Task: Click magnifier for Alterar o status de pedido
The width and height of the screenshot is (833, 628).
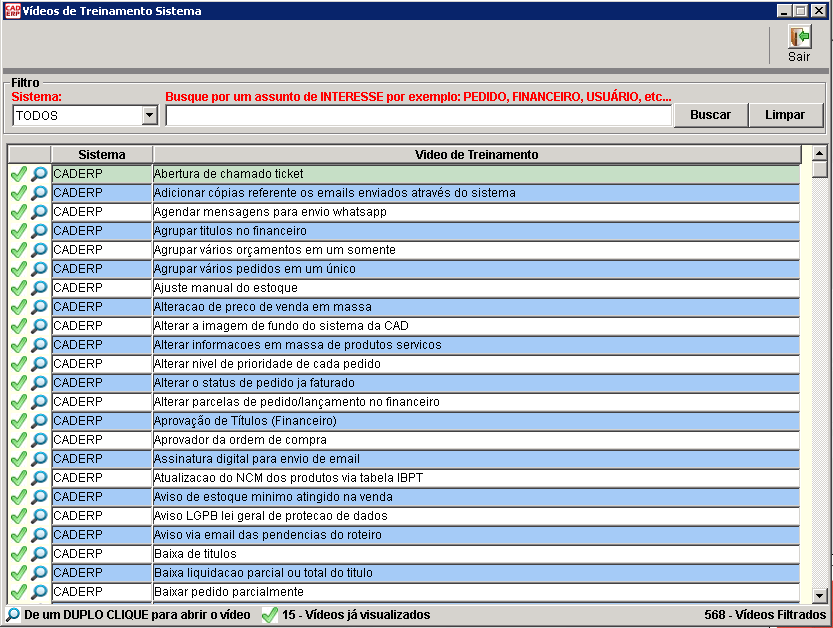Action: (39, 383)
